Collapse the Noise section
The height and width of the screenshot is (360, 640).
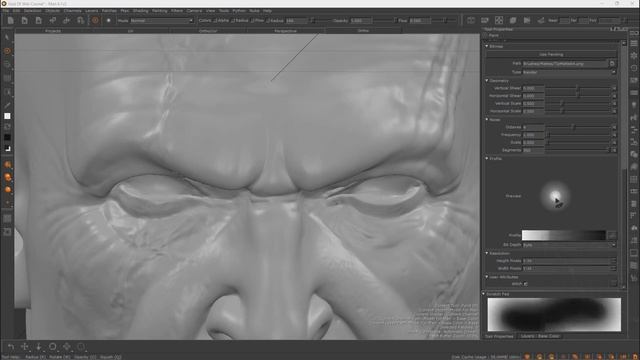[487, 120]
